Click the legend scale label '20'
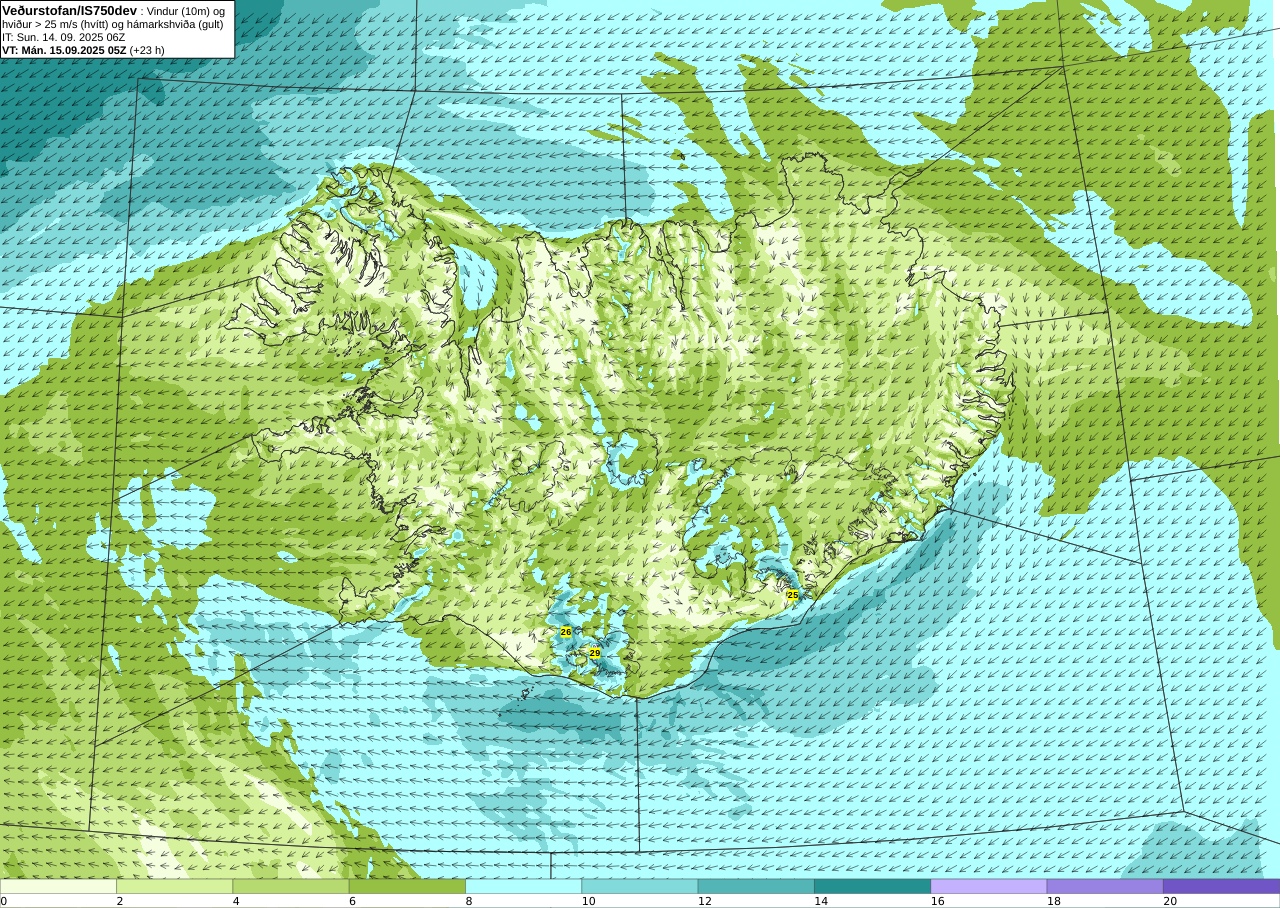Screen dimensions: 1280x908 click(x=1169, y=901)
